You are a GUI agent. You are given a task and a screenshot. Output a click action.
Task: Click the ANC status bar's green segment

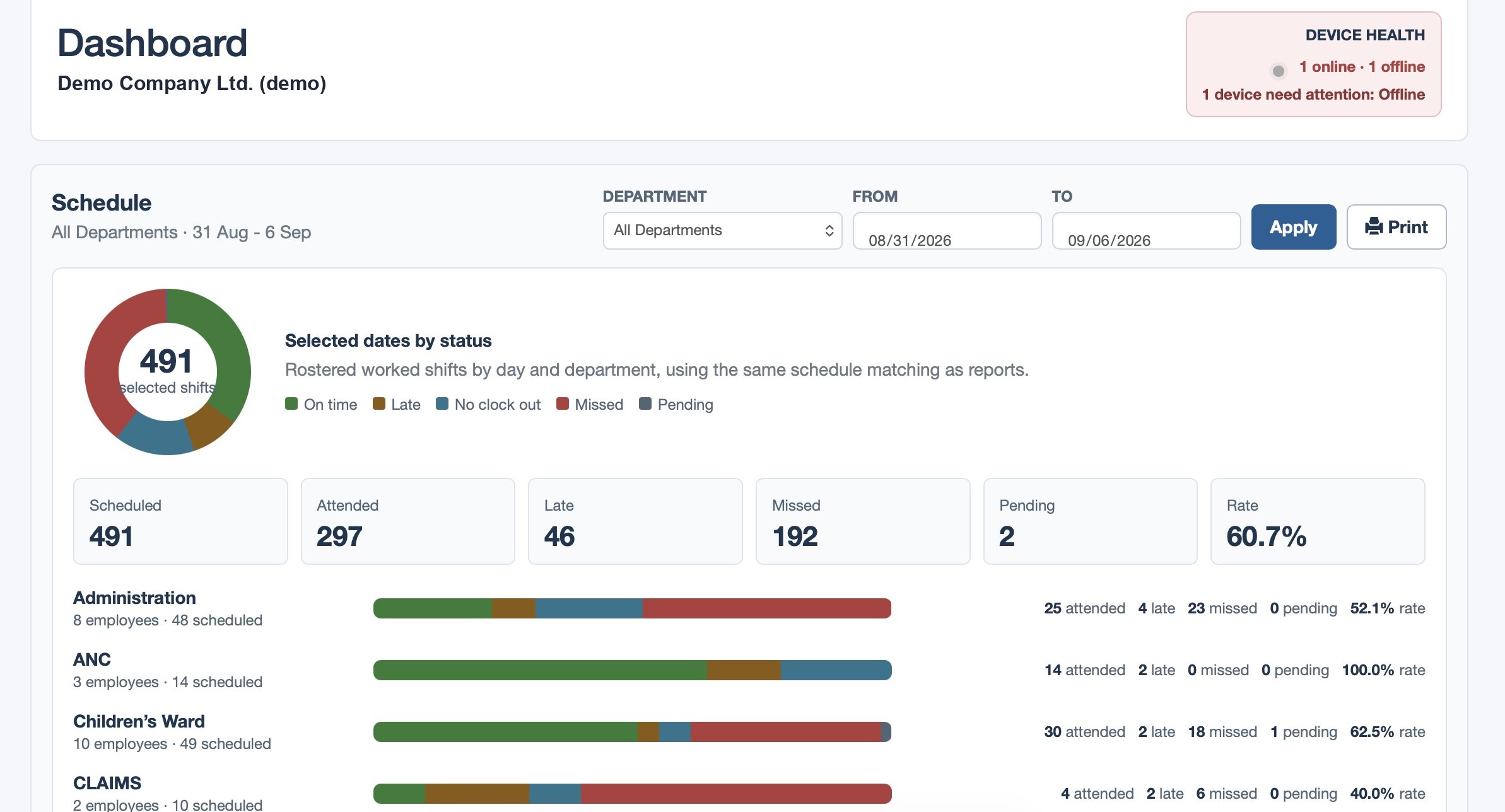pos(540,670)
